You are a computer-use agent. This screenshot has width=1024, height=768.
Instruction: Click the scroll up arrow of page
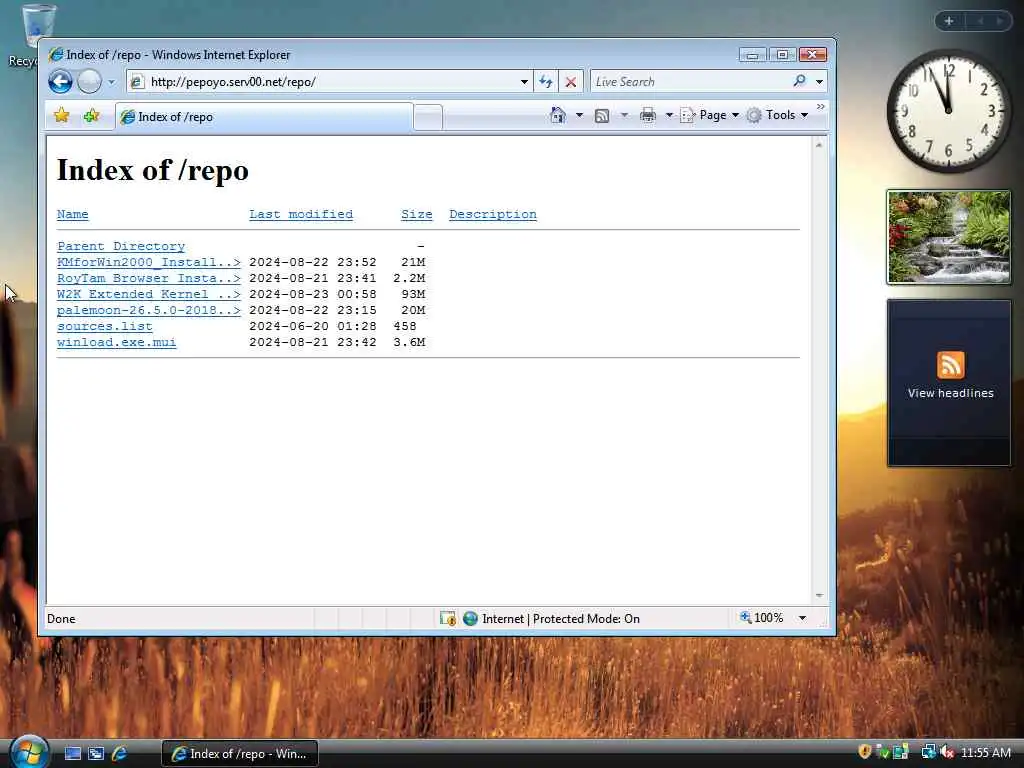(x=819, y=145)
